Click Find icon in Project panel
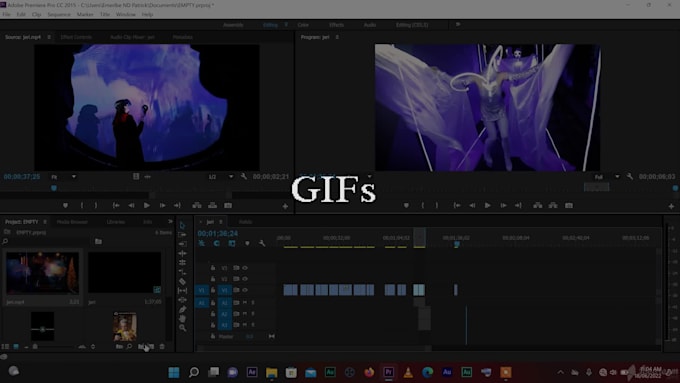This screenshot has height=383, width=680. click(129, 347)
